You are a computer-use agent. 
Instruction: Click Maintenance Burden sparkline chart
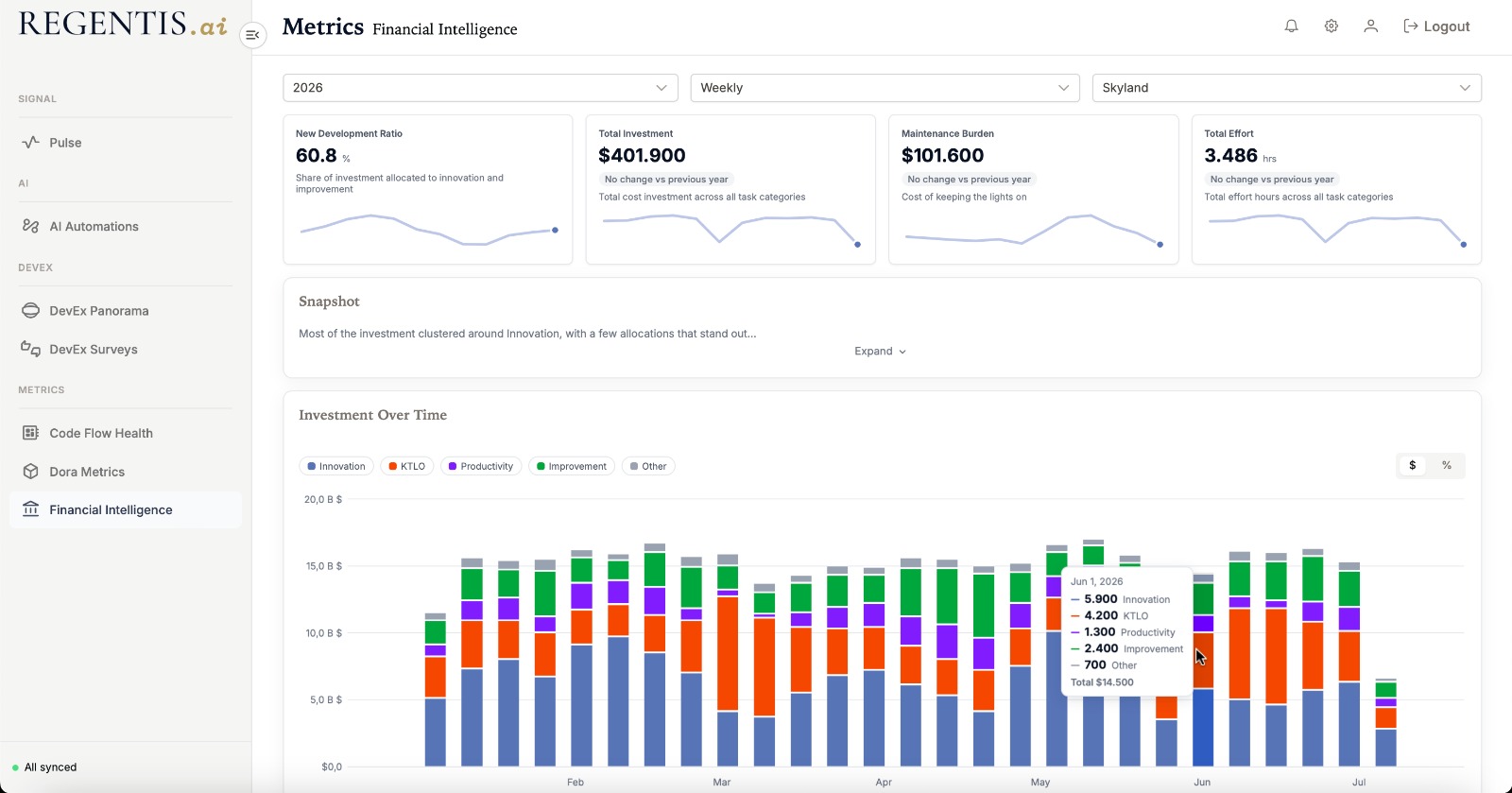point(1034,231)
